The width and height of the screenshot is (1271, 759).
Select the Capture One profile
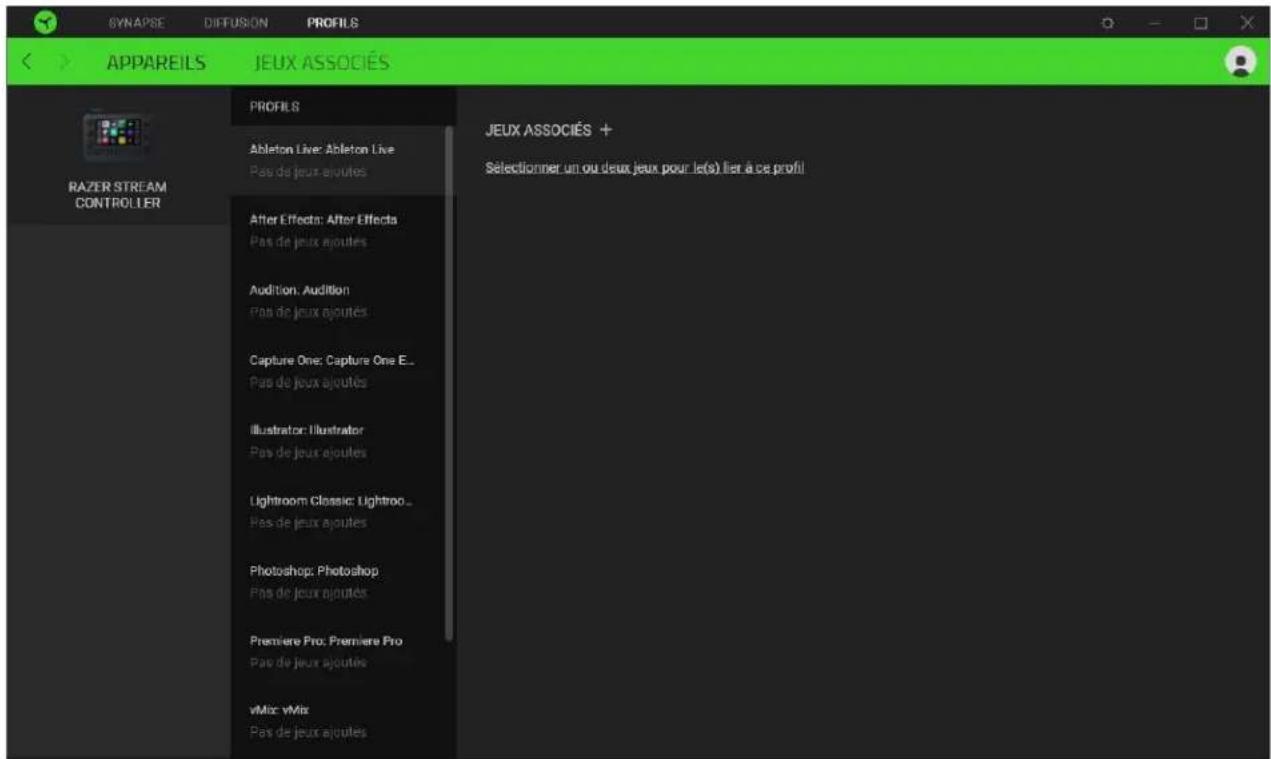340,371
